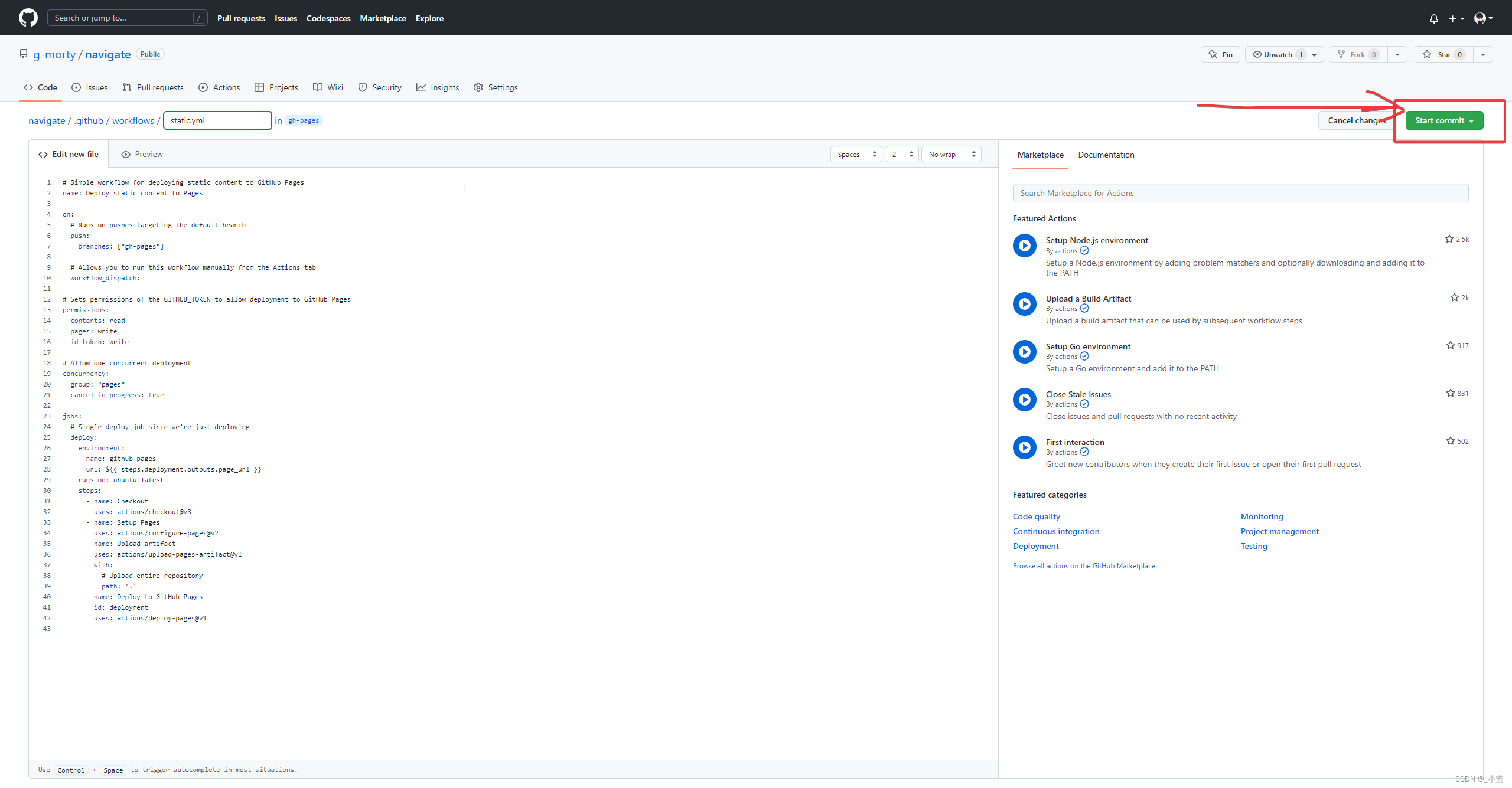Click Cancel changes

(x=1357, y=120)
